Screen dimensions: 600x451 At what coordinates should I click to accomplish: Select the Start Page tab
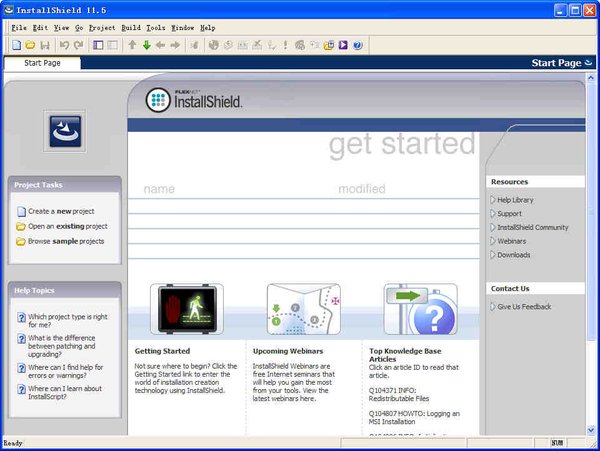[x=42, y=63]
